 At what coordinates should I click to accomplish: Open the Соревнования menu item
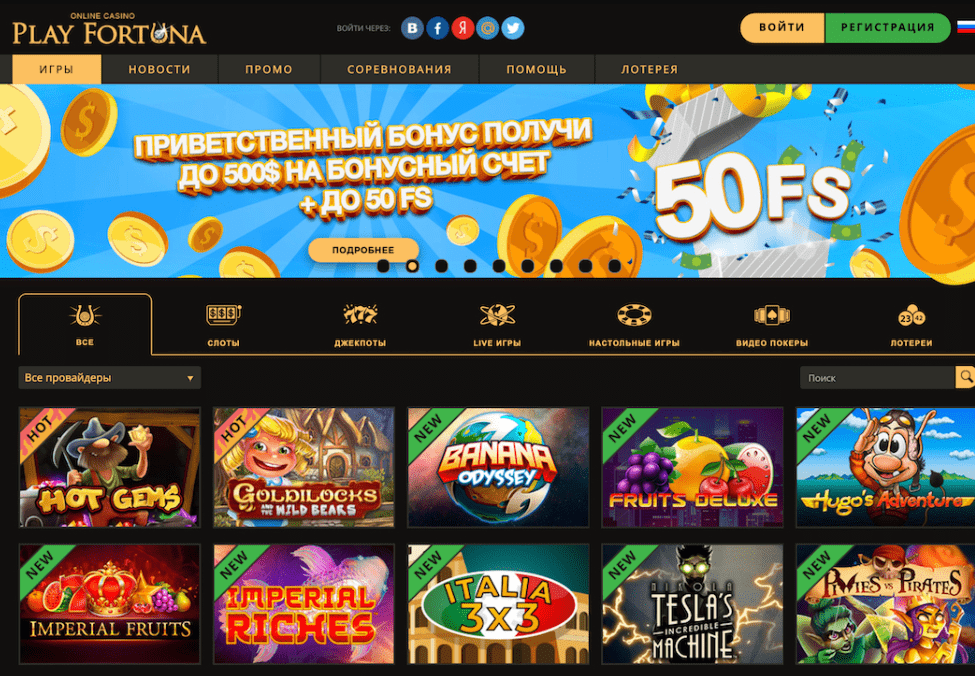point(399,69)
